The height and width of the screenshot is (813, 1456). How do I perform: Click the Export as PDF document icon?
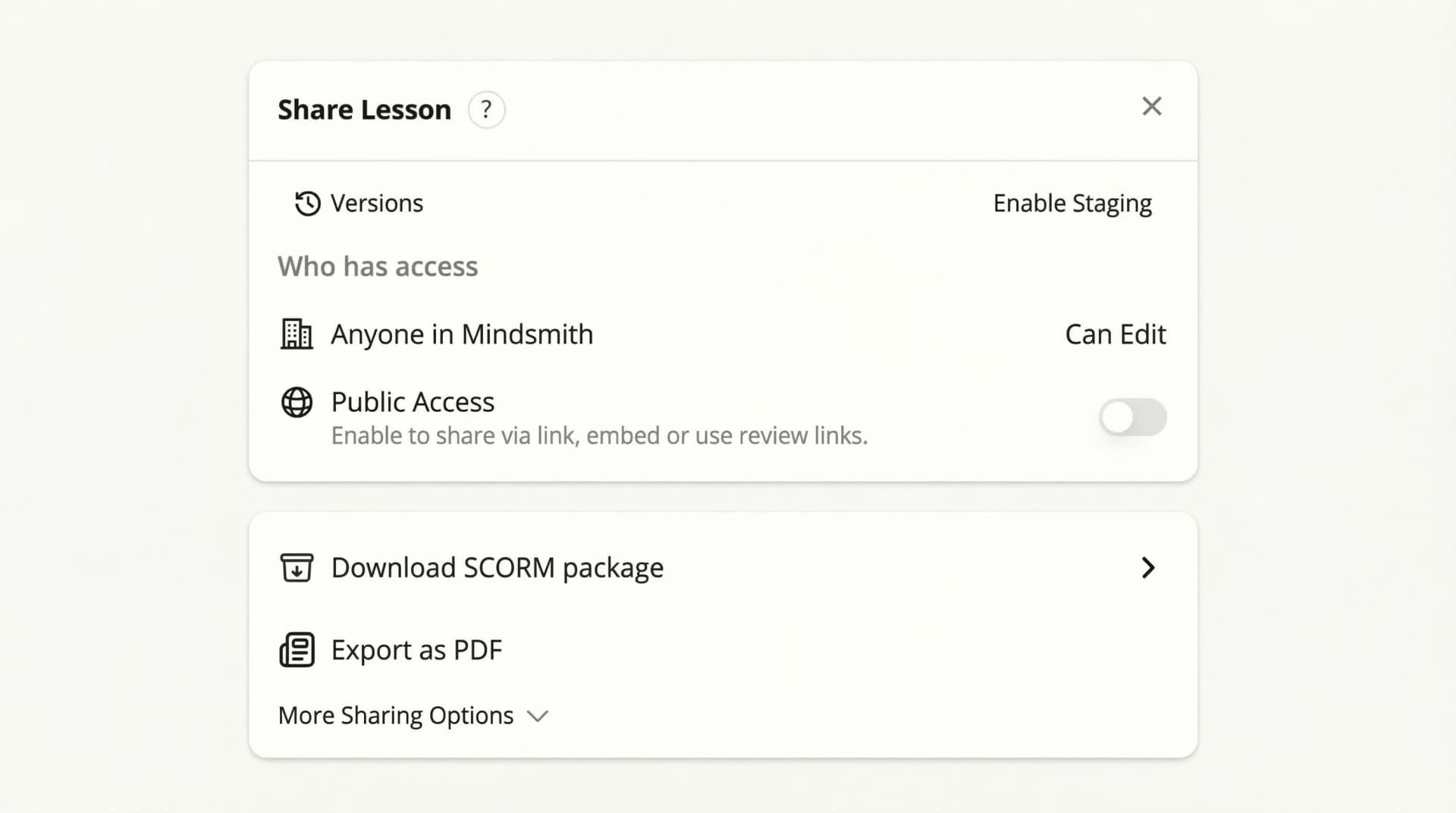click(297, 650)
